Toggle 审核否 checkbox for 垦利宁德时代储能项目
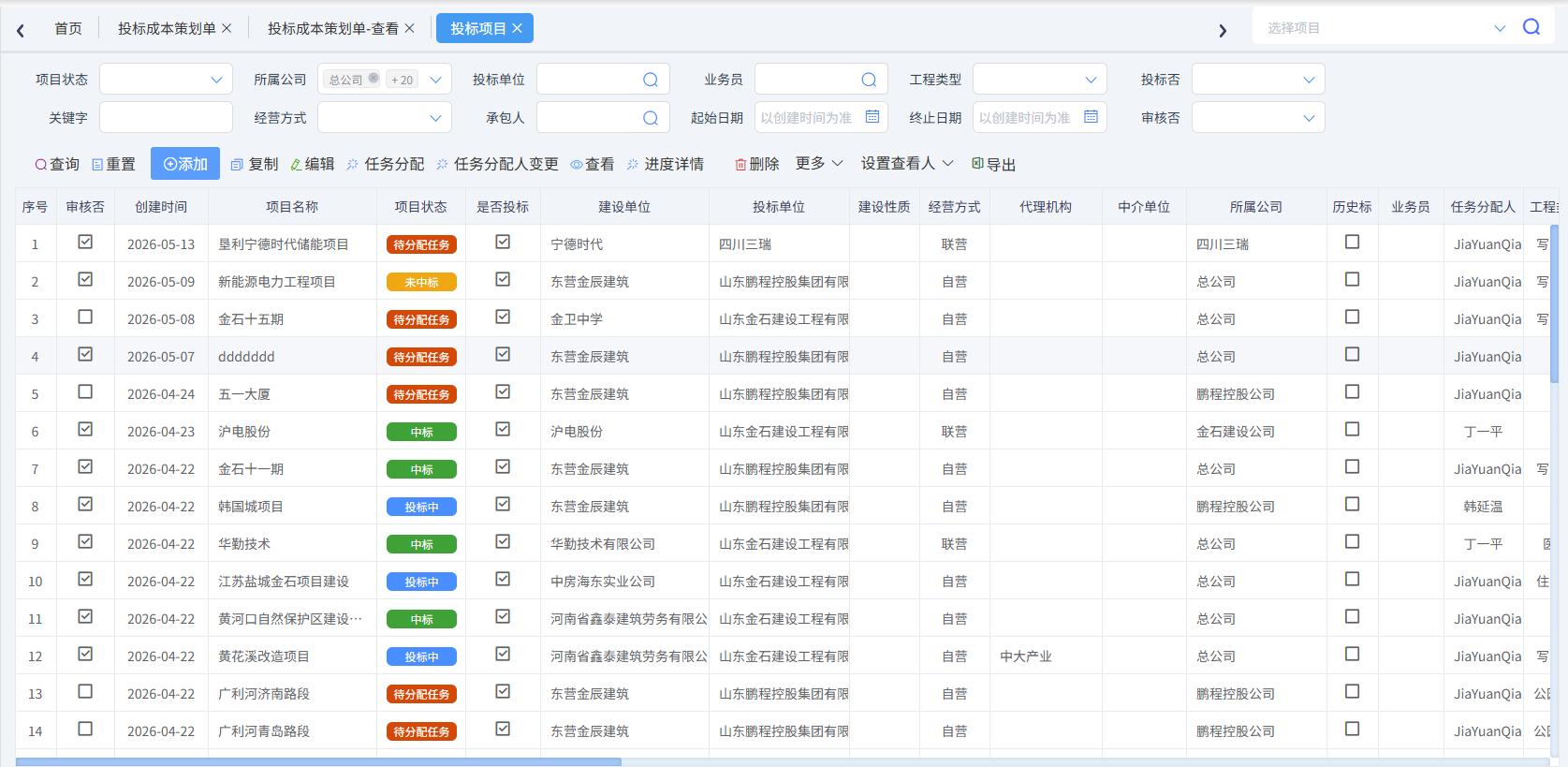The image size is (1568, 767). click(85, 242)
